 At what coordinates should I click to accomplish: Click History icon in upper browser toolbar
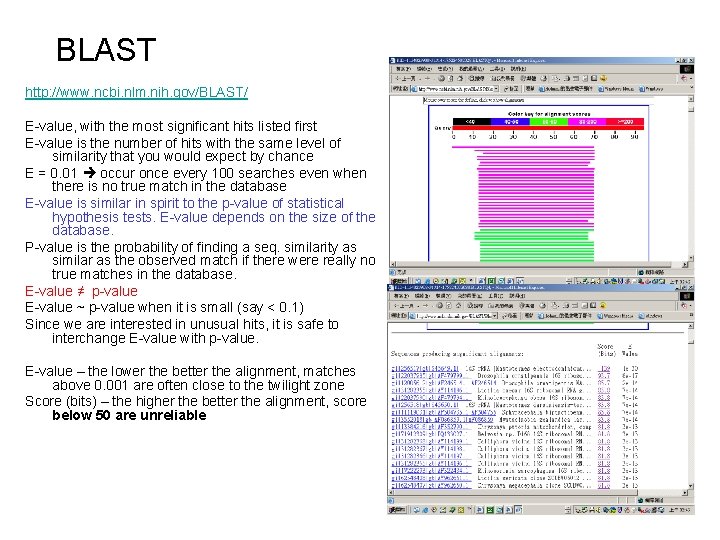pyautogui.click(x=543, y=79)
